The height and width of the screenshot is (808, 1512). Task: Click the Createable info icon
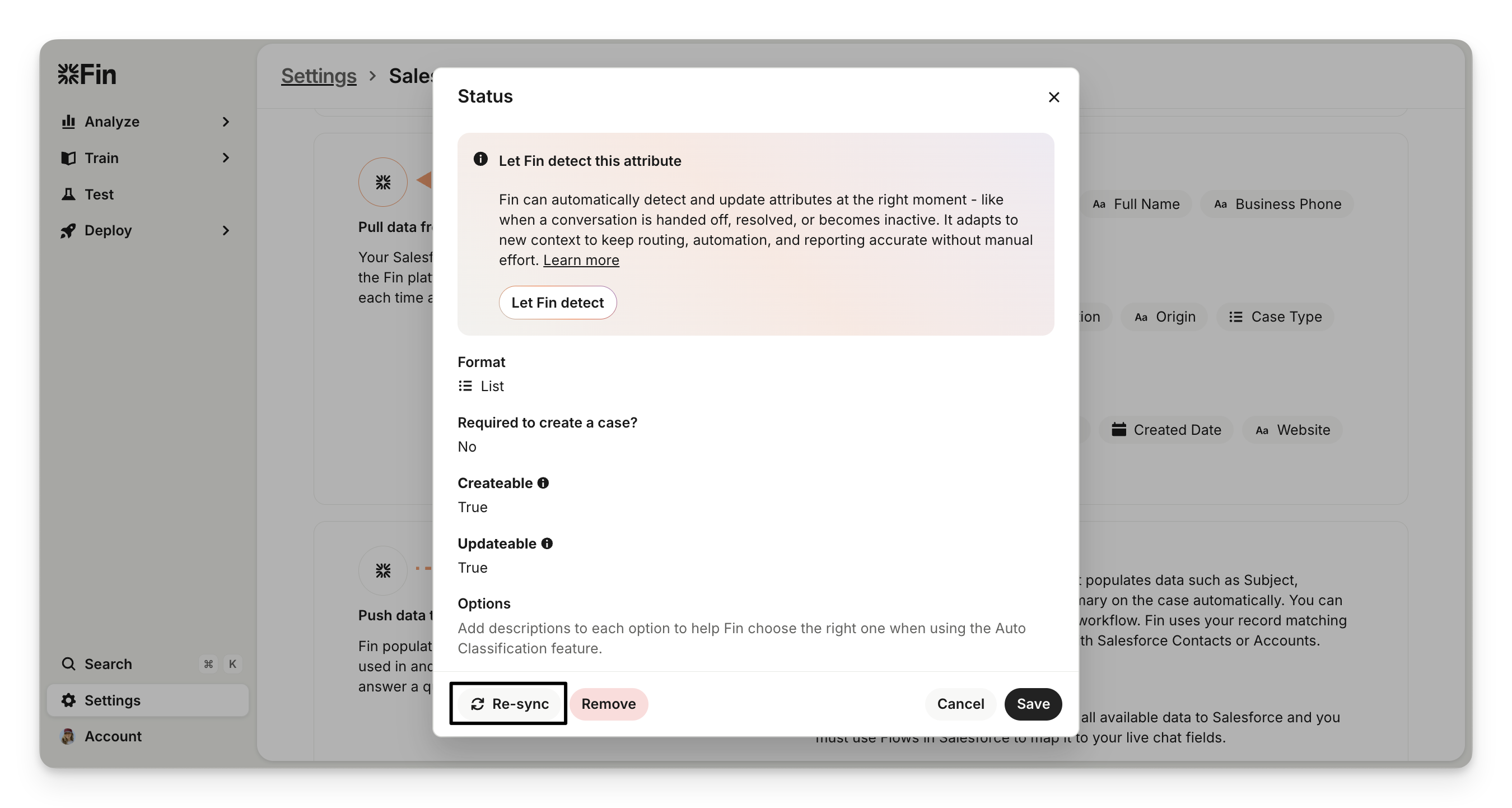(543, 483)
